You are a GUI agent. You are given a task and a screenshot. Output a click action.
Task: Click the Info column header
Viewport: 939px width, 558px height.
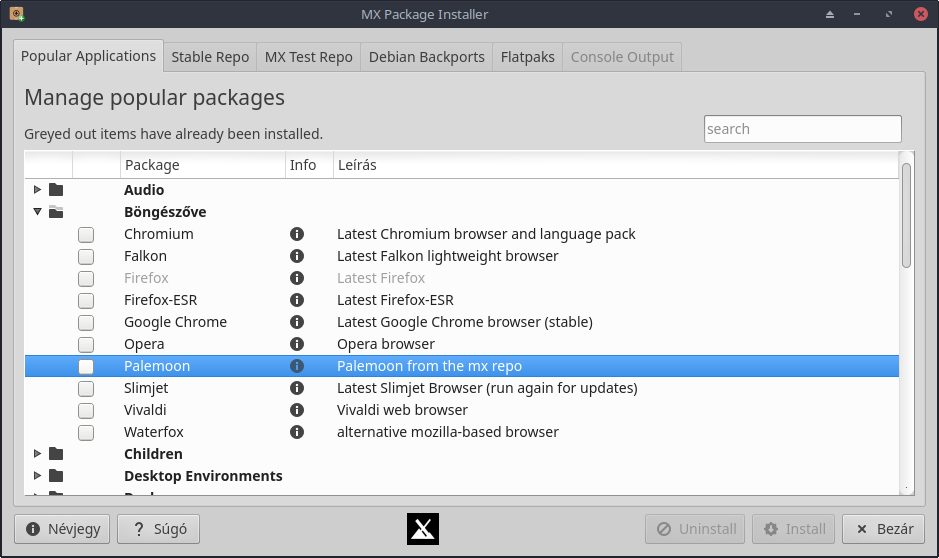[309, 165]
